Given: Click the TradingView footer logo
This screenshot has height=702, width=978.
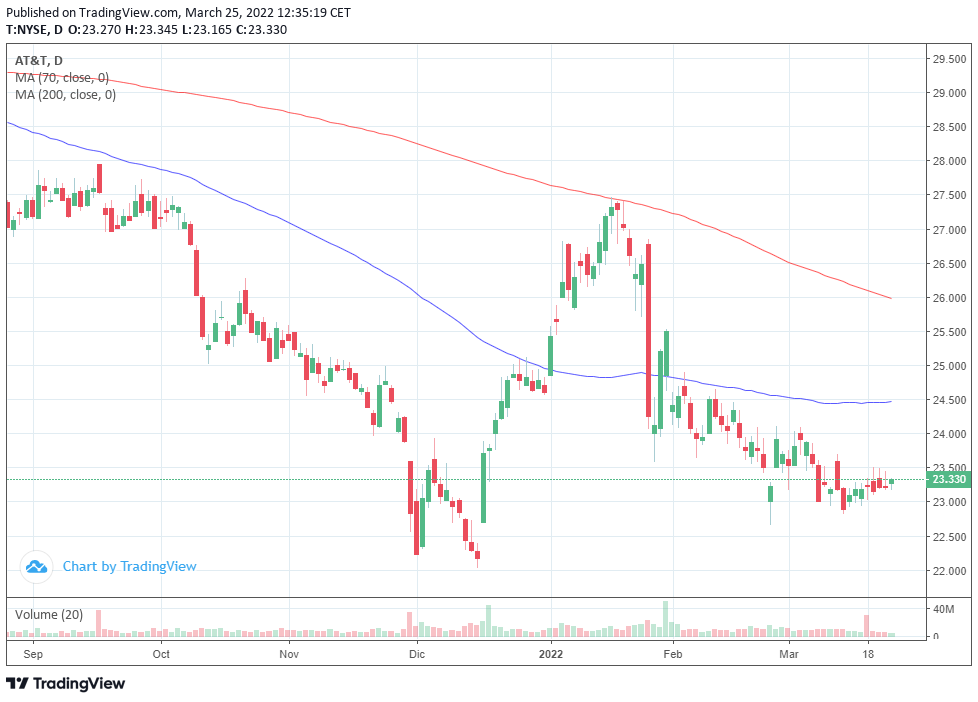Looking at the screenshot, I should coord(66,683).
